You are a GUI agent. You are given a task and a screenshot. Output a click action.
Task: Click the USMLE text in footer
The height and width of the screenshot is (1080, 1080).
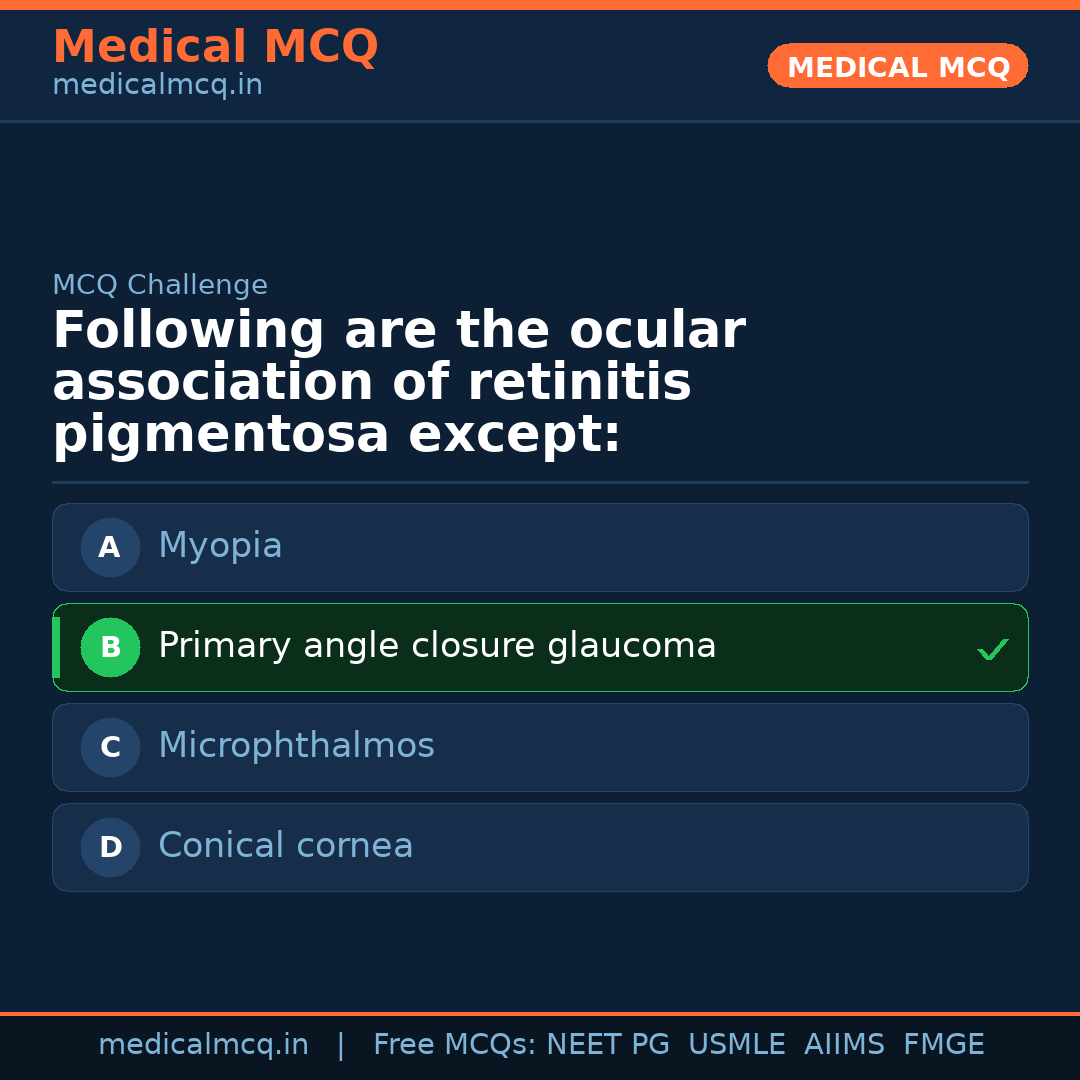737,1043
